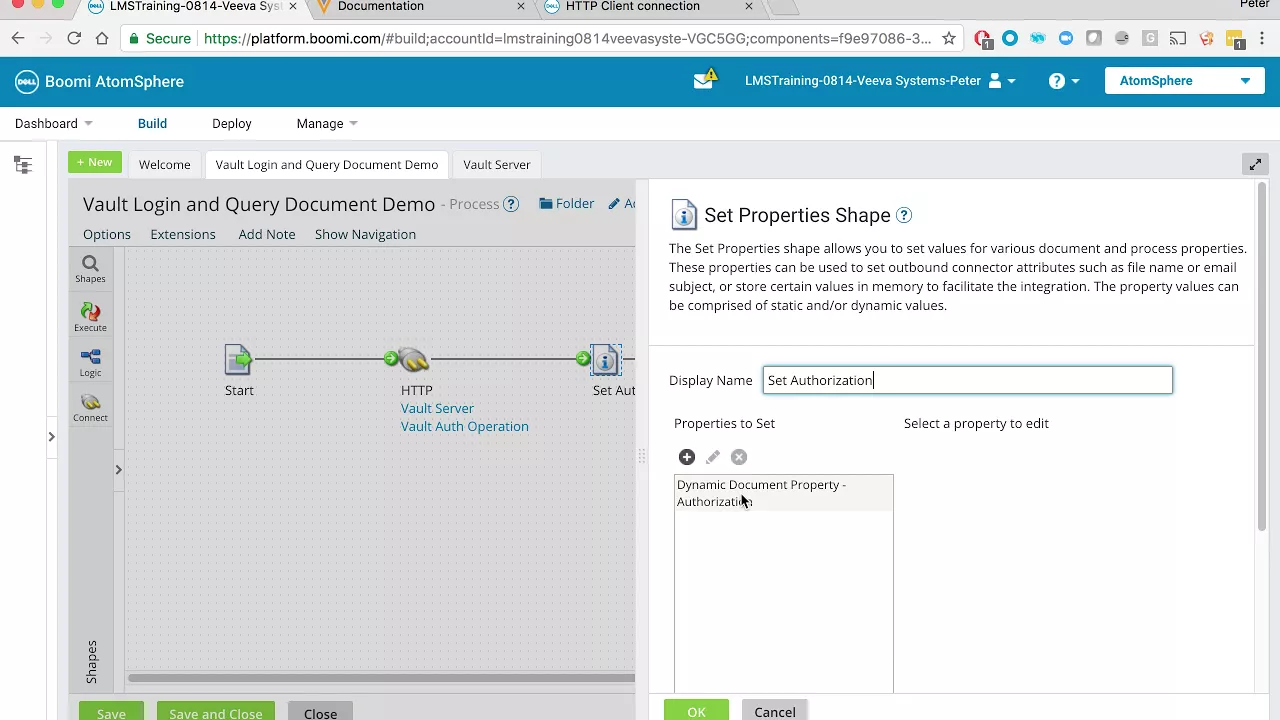
Task: Delete selected property with x icon
Action: [739, 457]
